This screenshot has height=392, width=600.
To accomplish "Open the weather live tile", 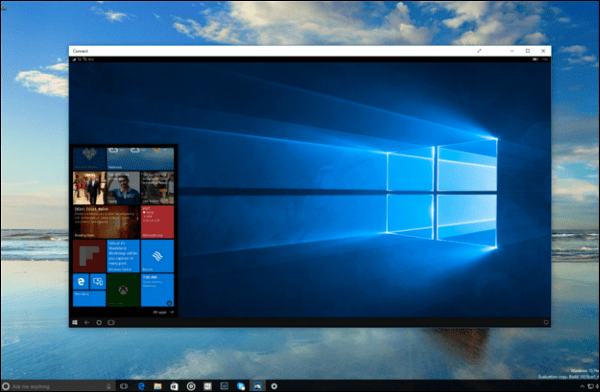I will pyautogui.click(x=140, y=159).
